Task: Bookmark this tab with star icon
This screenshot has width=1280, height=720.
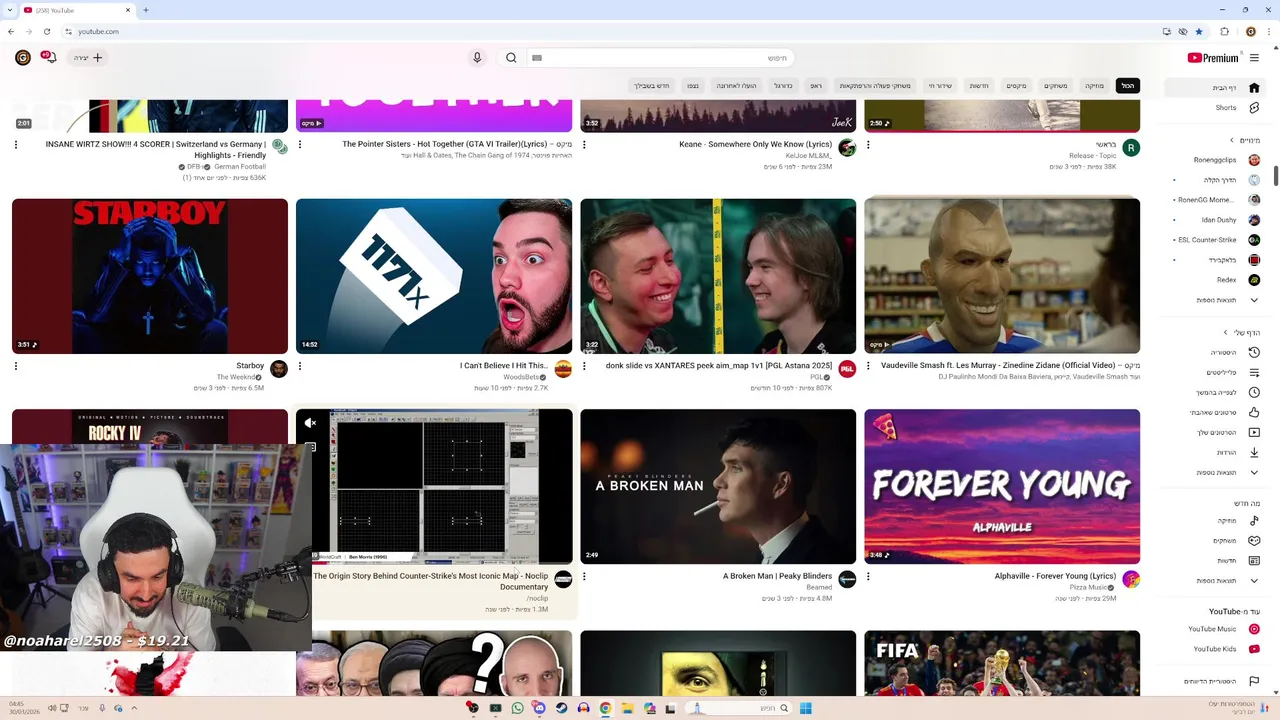Action: (1199, 31)
